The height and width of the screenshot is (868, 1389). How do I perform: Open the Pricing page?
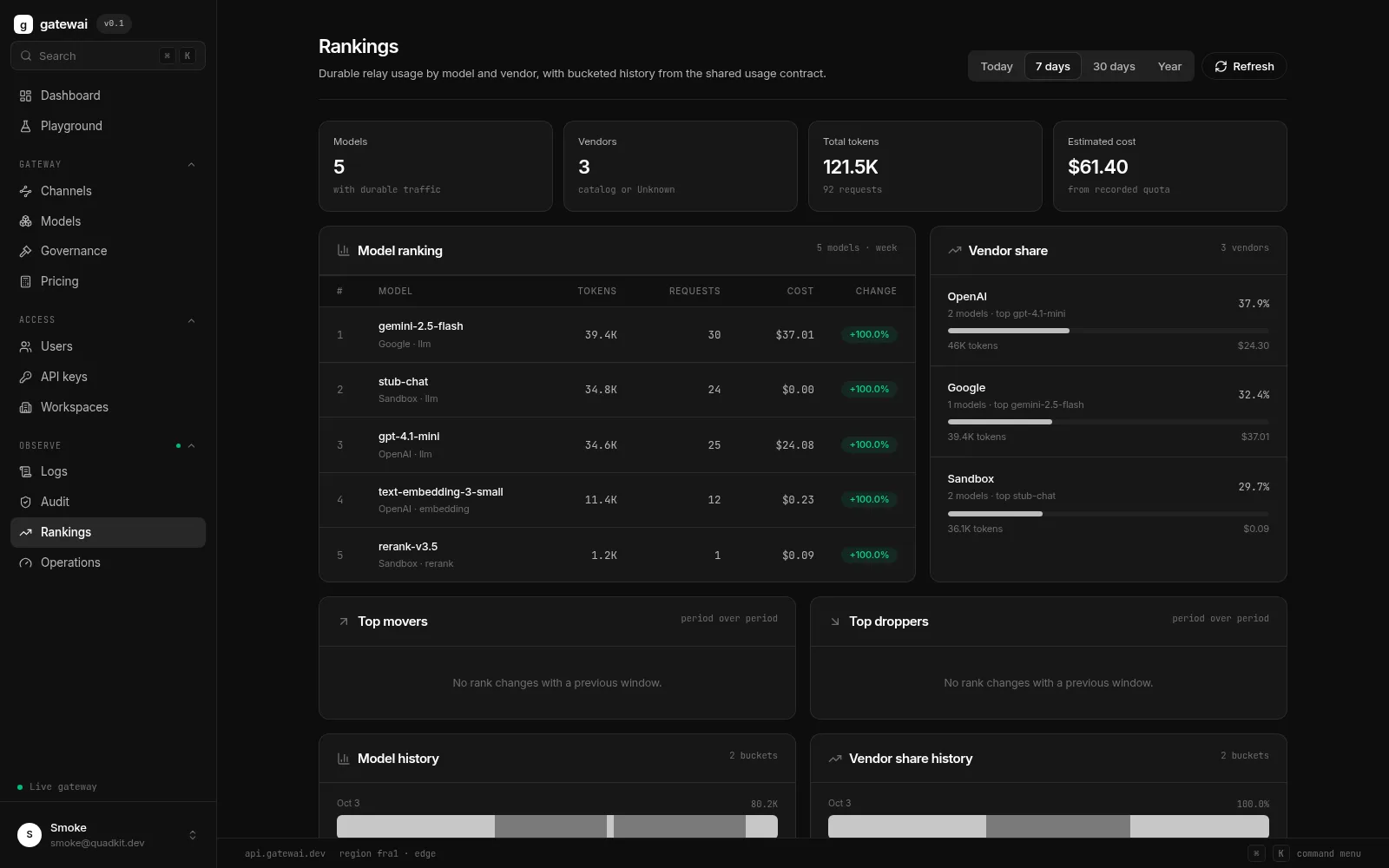(108, 281)
